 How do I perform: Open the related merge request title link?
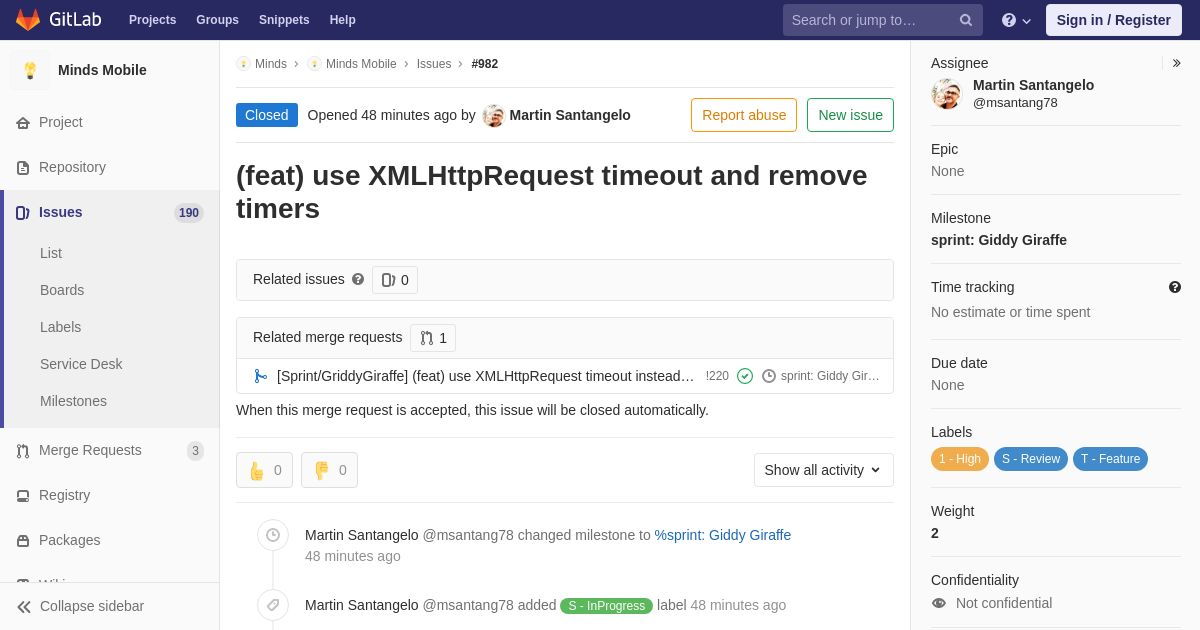(485, 376)
